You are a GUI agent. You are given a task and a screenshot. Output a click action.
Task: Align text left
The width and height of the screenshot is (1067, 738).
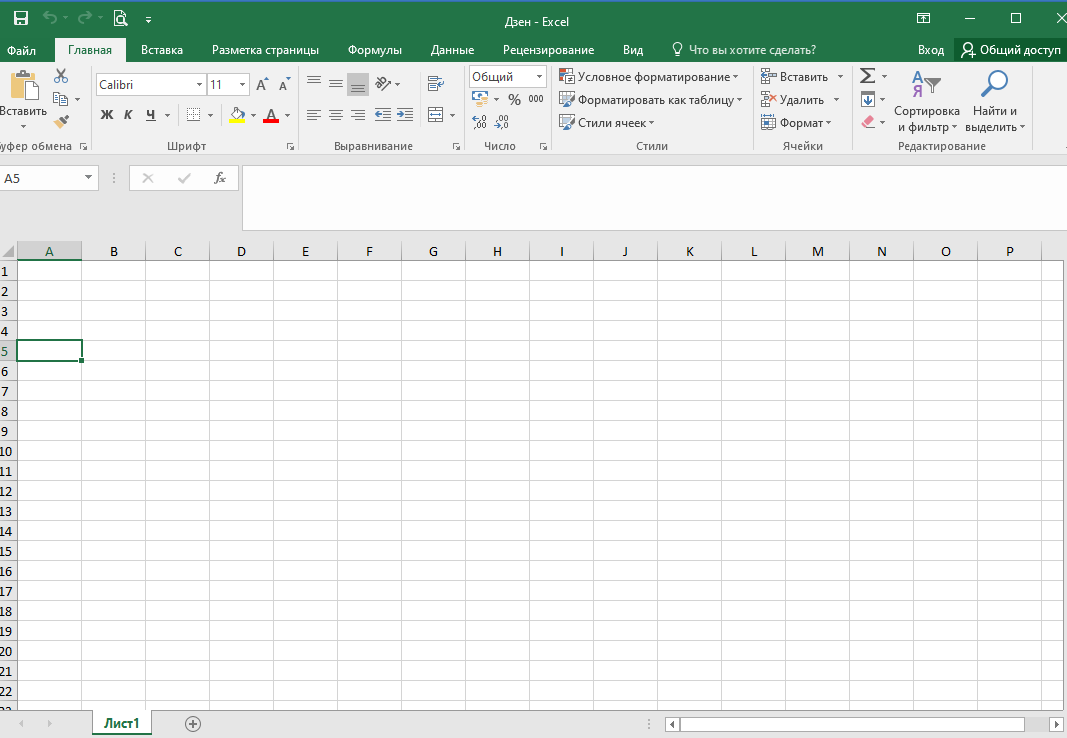click(x=314, y=115)
